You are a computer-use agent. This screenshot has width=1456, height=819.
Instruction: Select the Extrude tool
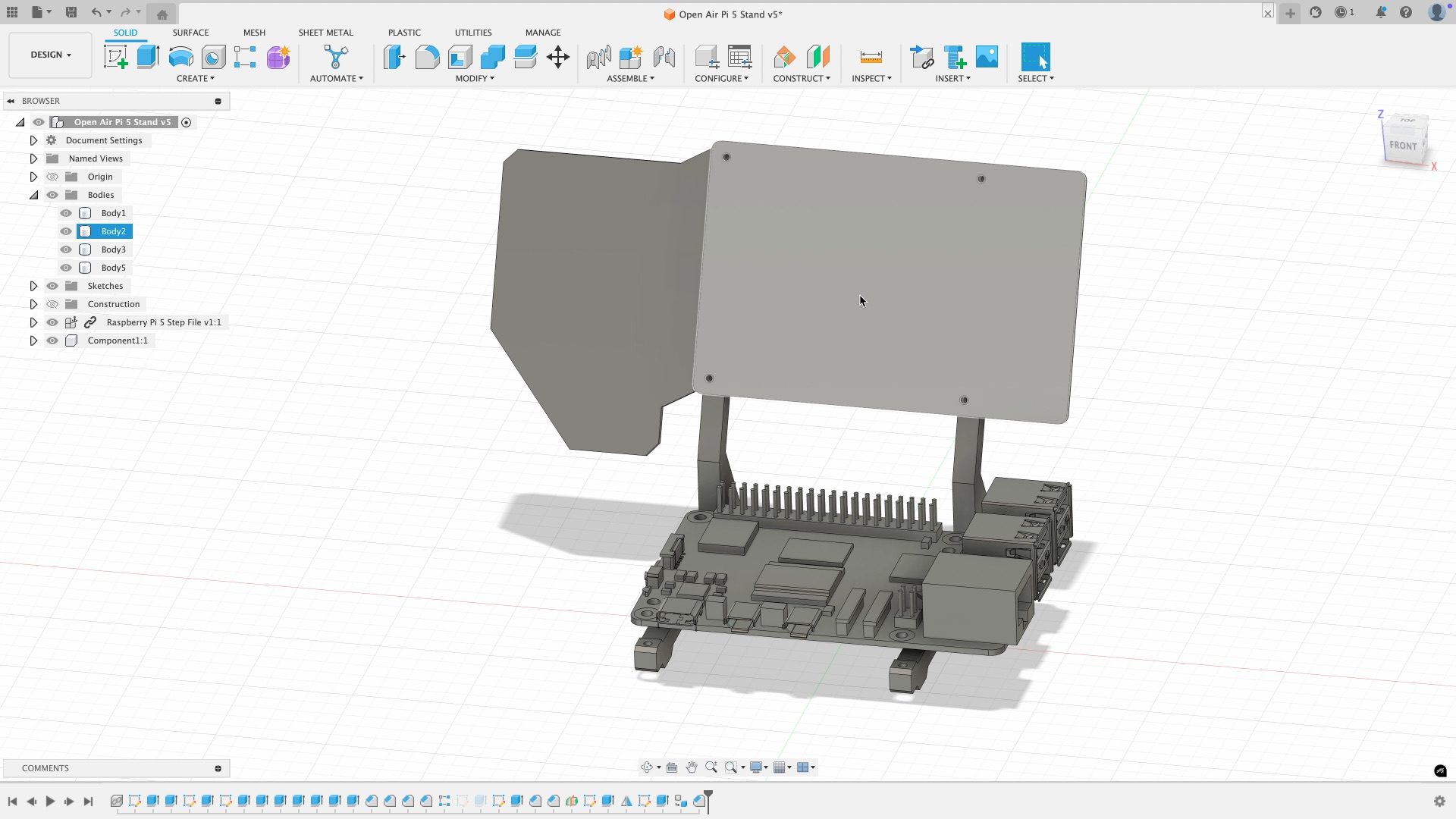pos(146,57)
